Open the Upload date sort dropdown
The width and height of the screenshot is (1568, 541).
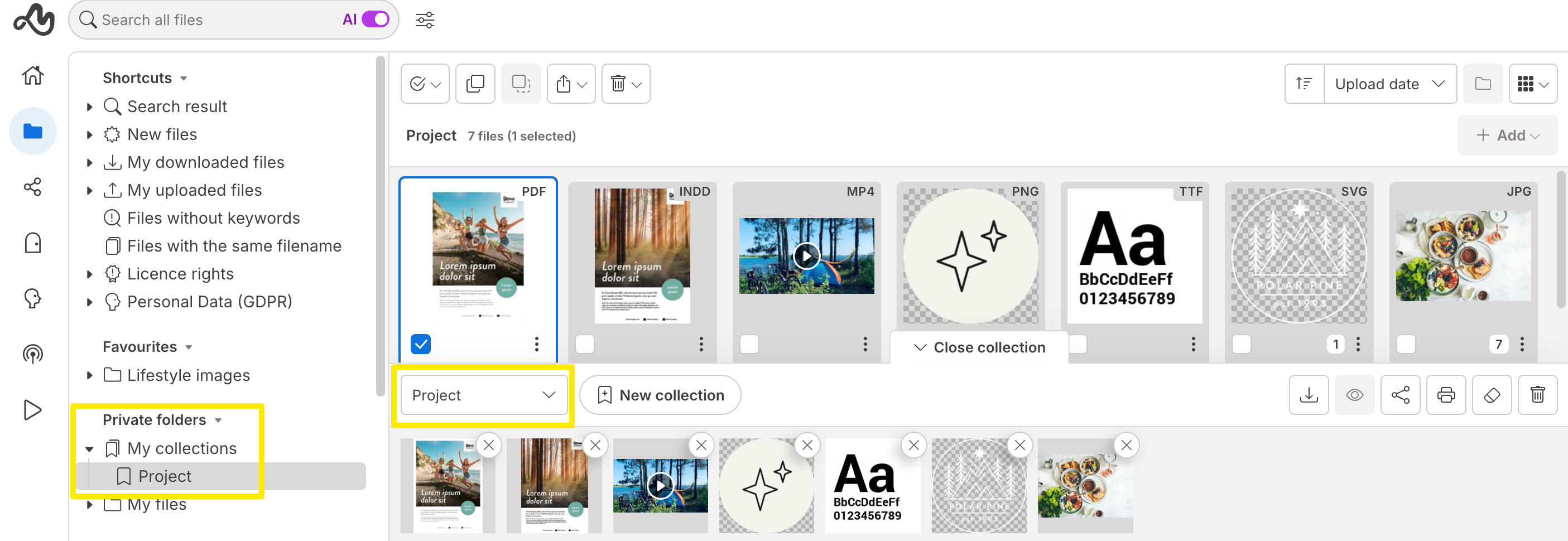pos(1389,84)
